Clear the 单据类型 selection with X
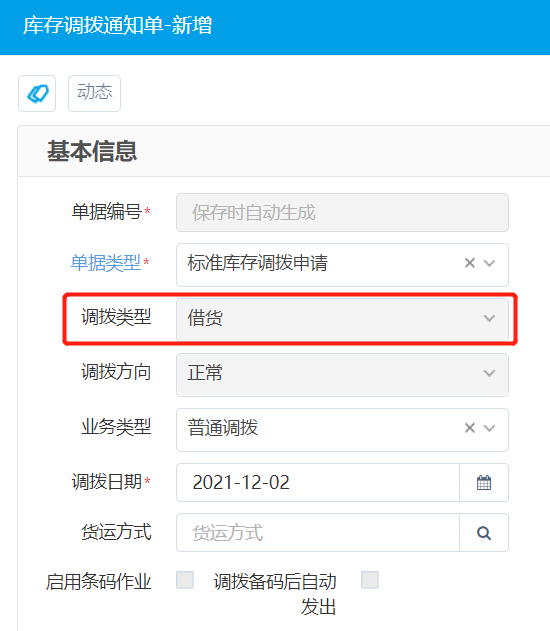550x631 pixels. click(x=470, y=263)
